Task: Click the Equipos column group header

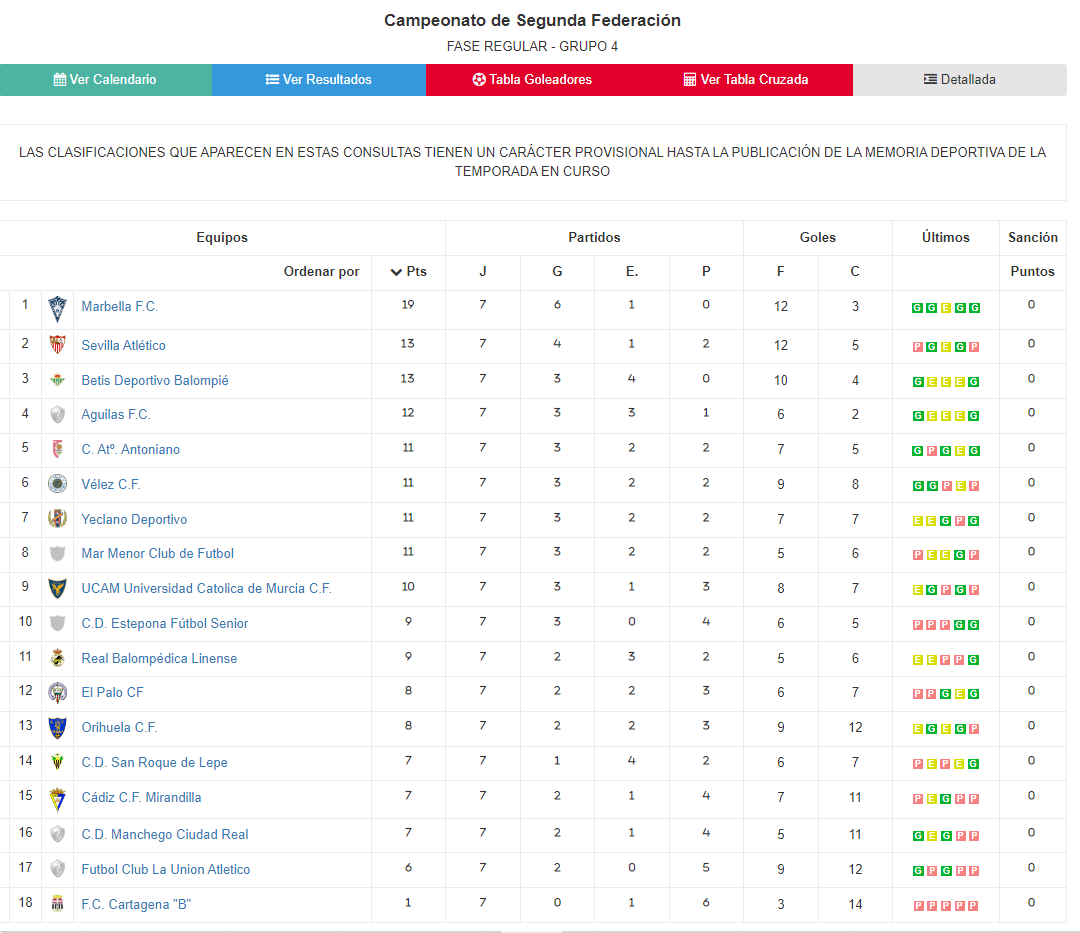Action: 222,238
